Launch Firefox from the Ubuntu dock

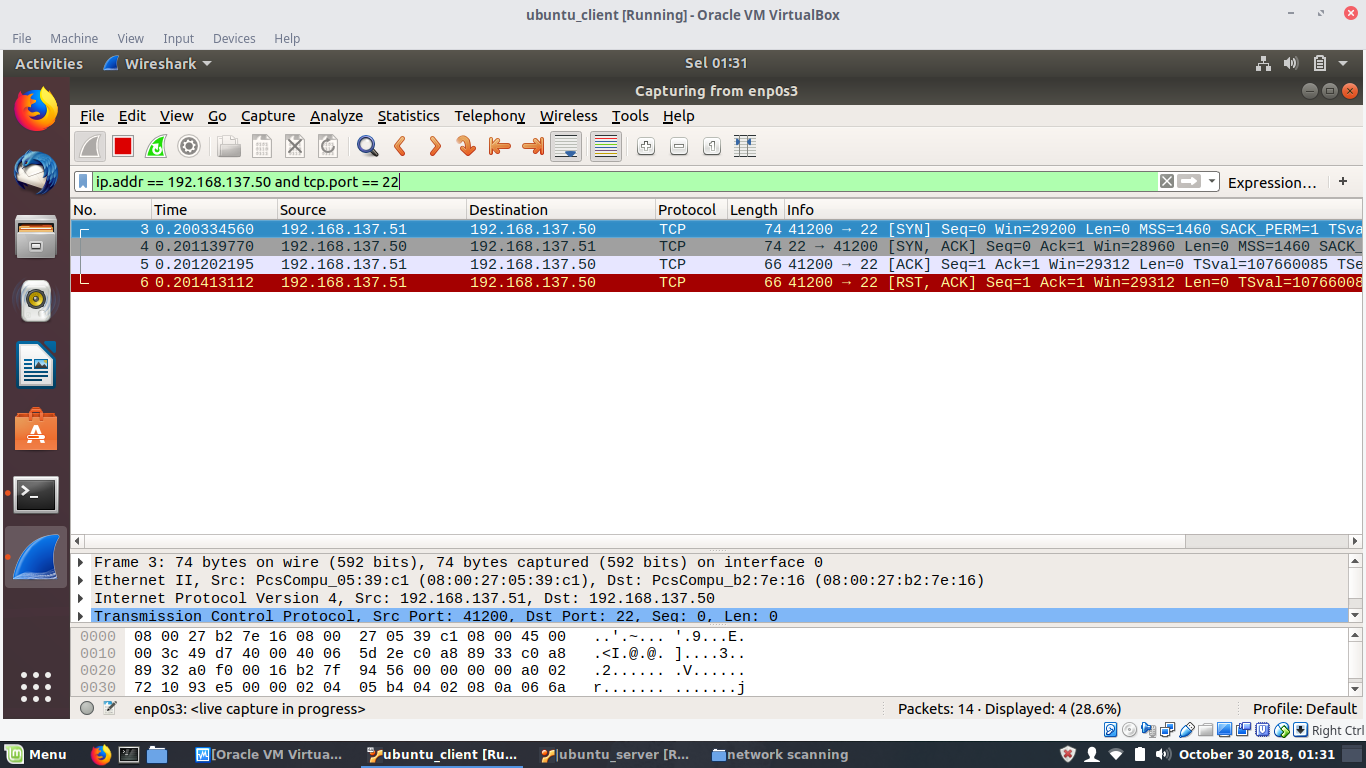click(x=36, y=109)
